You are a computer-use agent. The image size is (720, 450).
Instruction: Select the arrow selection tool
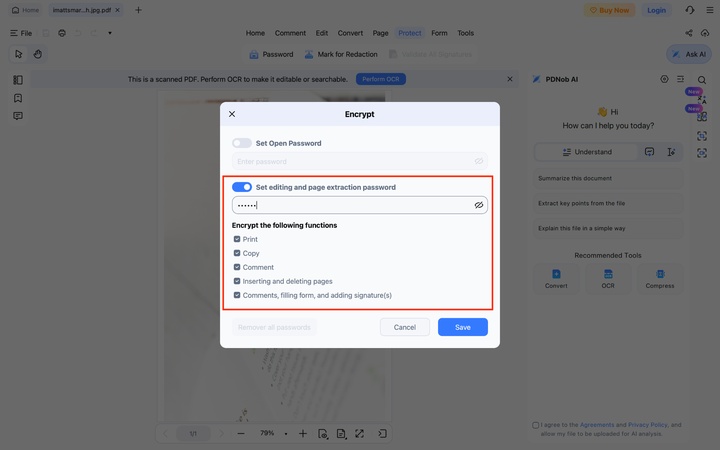pos(18,54)
